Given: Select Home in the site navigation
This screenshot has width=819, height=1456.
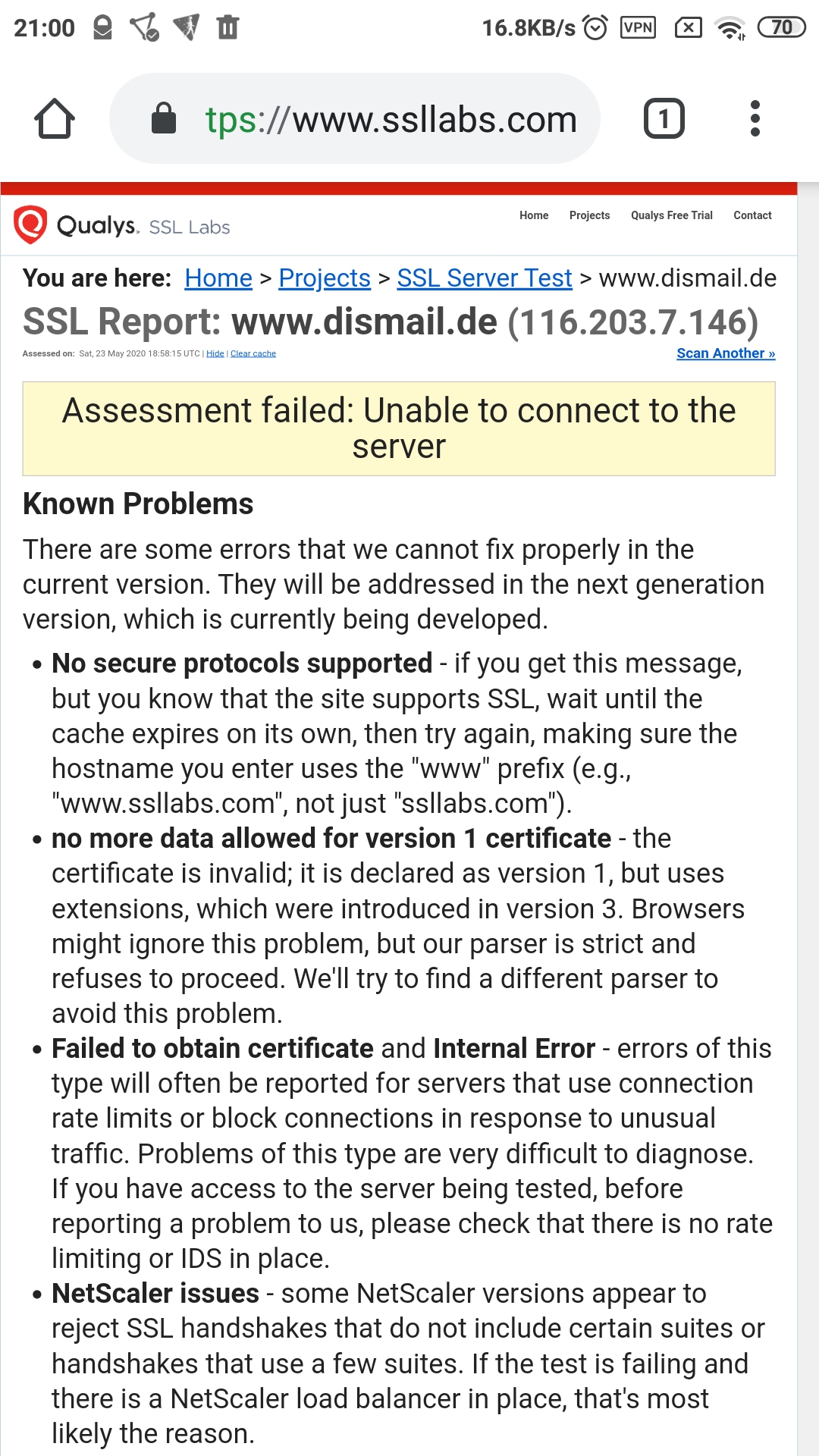Looking at the screenshot, I should [x=534, y=215].
